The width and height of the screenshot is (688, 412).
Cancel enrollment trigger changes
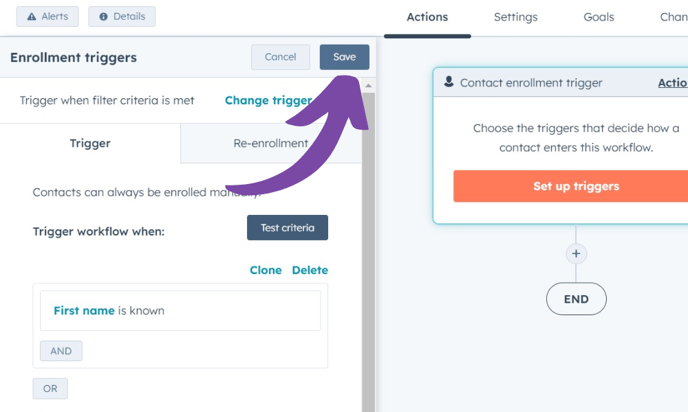(280, 57)
